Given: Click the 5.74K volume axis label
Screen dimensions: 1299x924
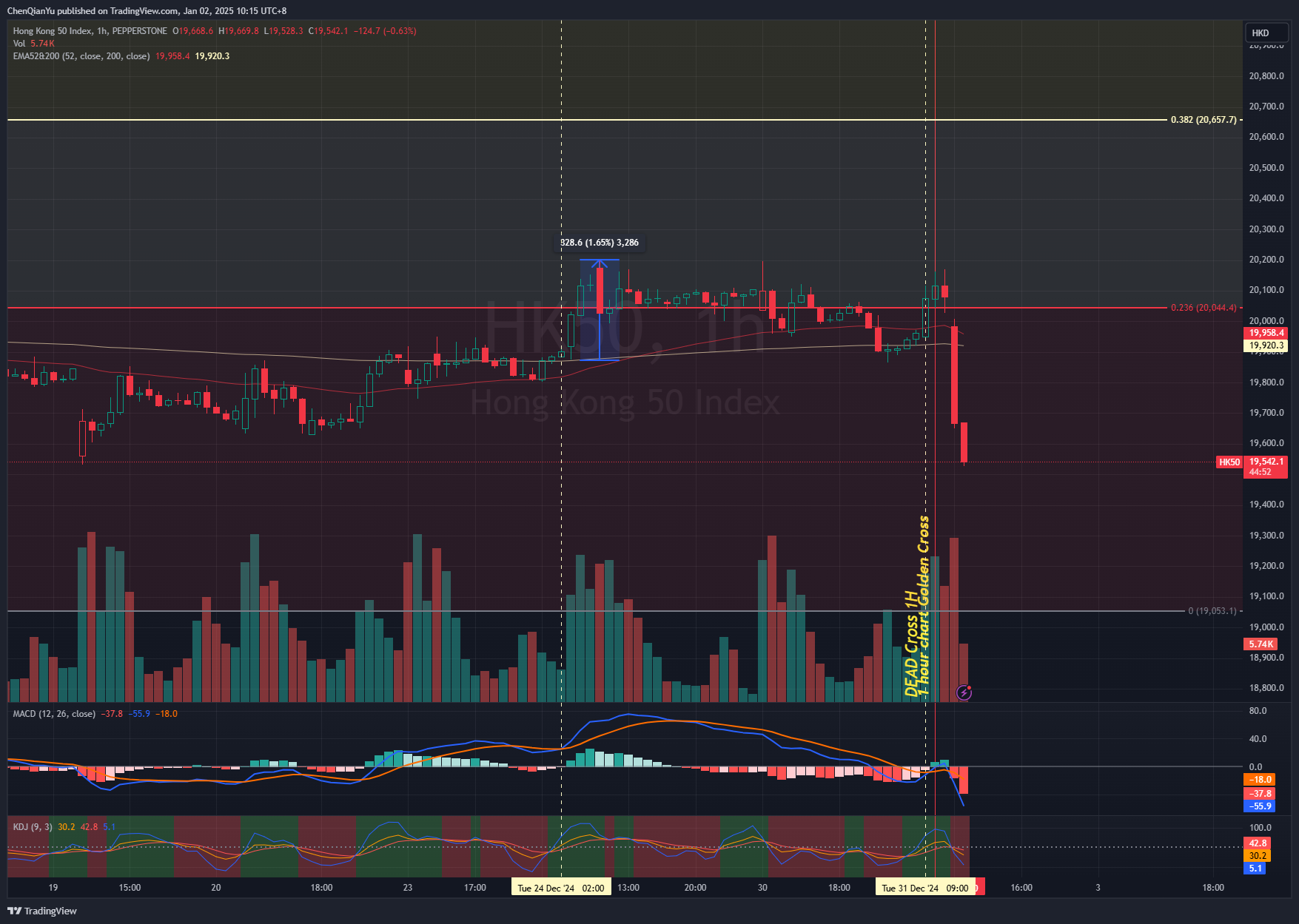Looking at the screenshot, I should (x=1261, y=644).
